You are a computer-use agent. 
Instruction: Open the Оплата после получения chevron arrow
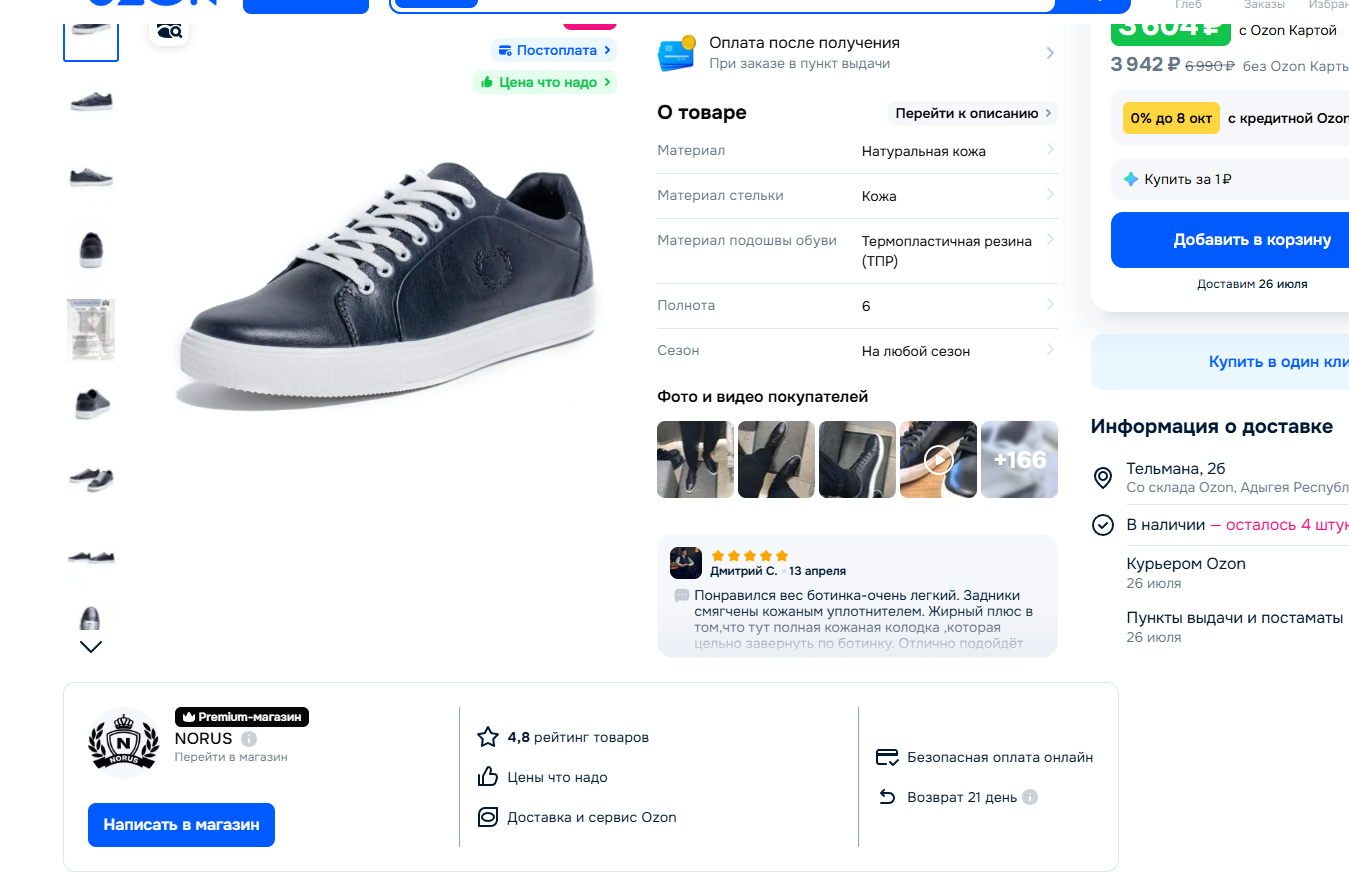click(1050, 53)
